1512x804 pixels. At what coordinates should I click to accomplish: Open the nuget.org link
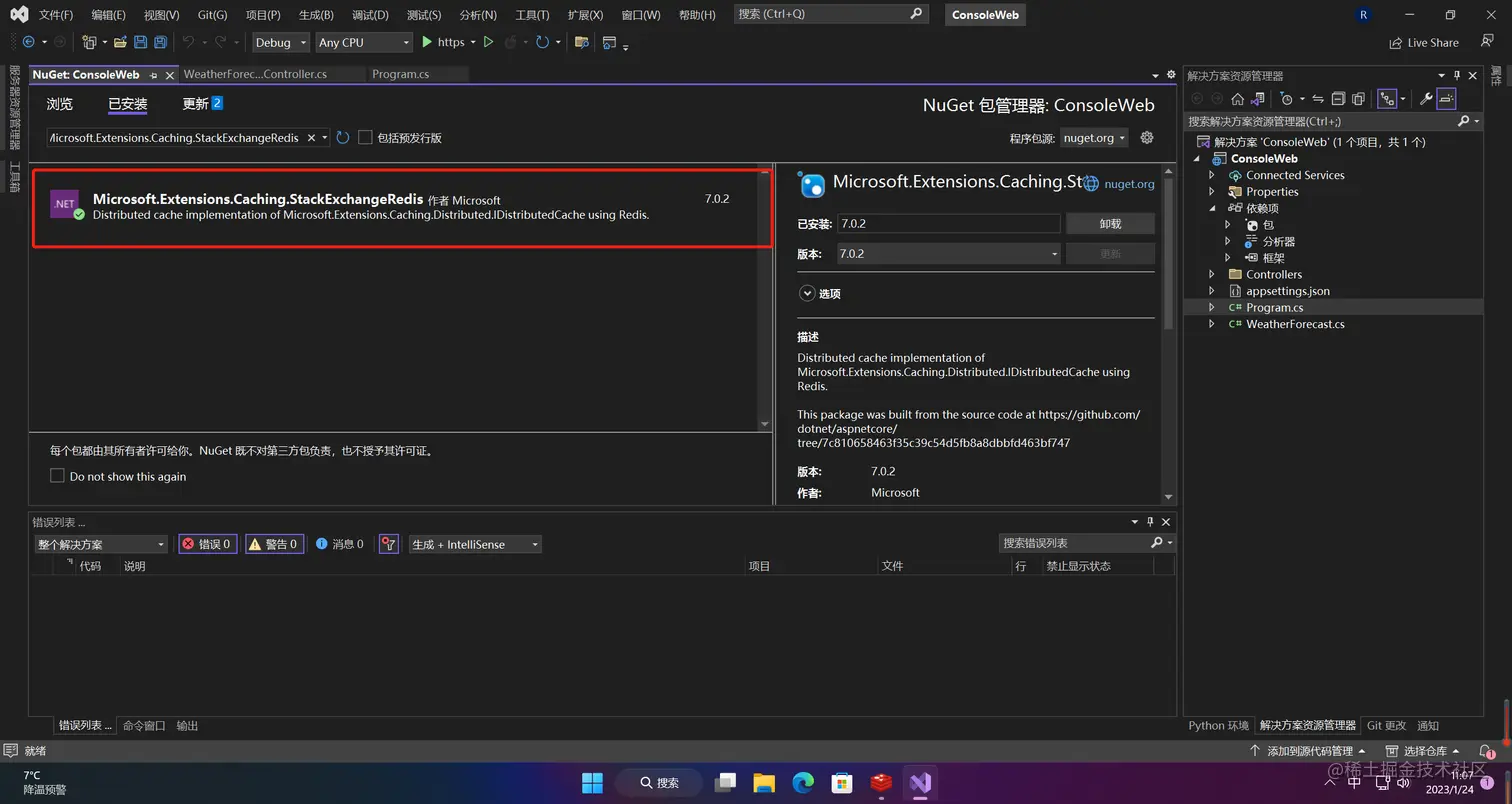coord(1129,184)
